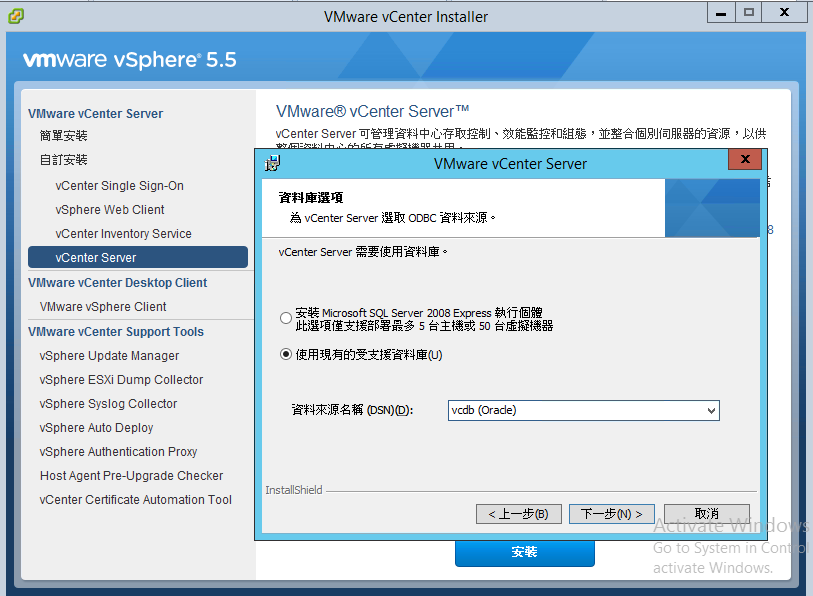
Task: Select vSphere Update Manager in sidebar
Action: [109, 356]
